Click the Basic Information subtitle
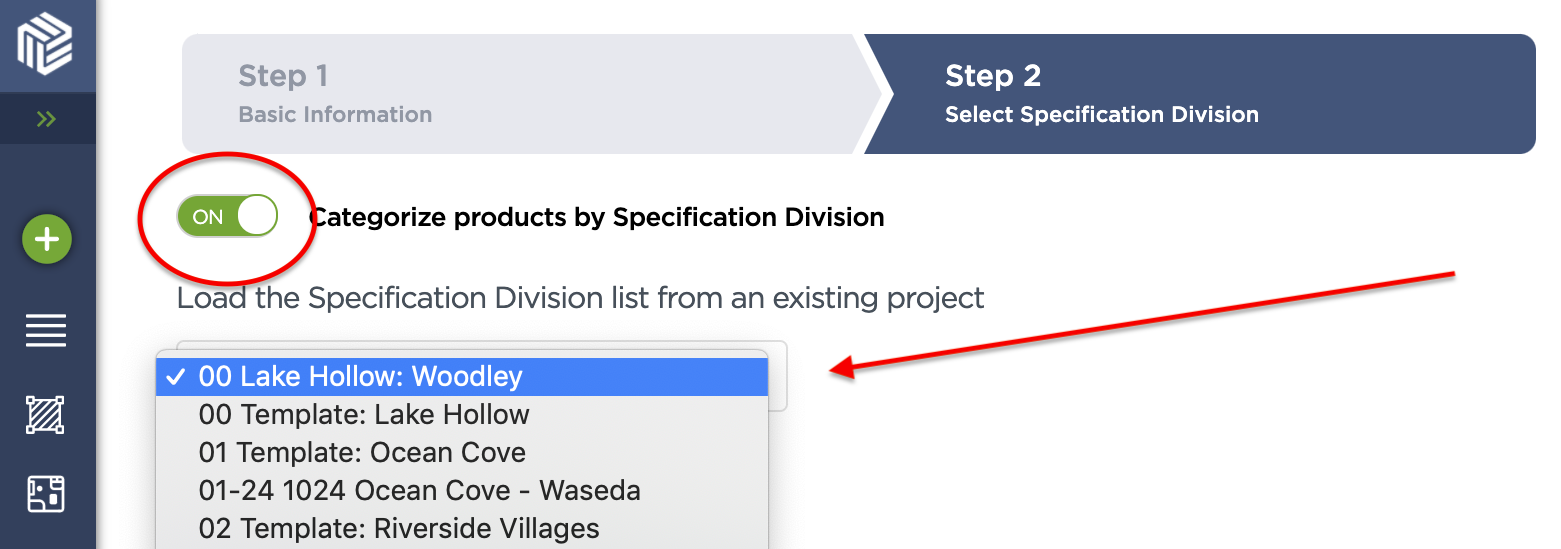Image resolution: width=1561 pixels, height=549 pixels. click(335, 114)
